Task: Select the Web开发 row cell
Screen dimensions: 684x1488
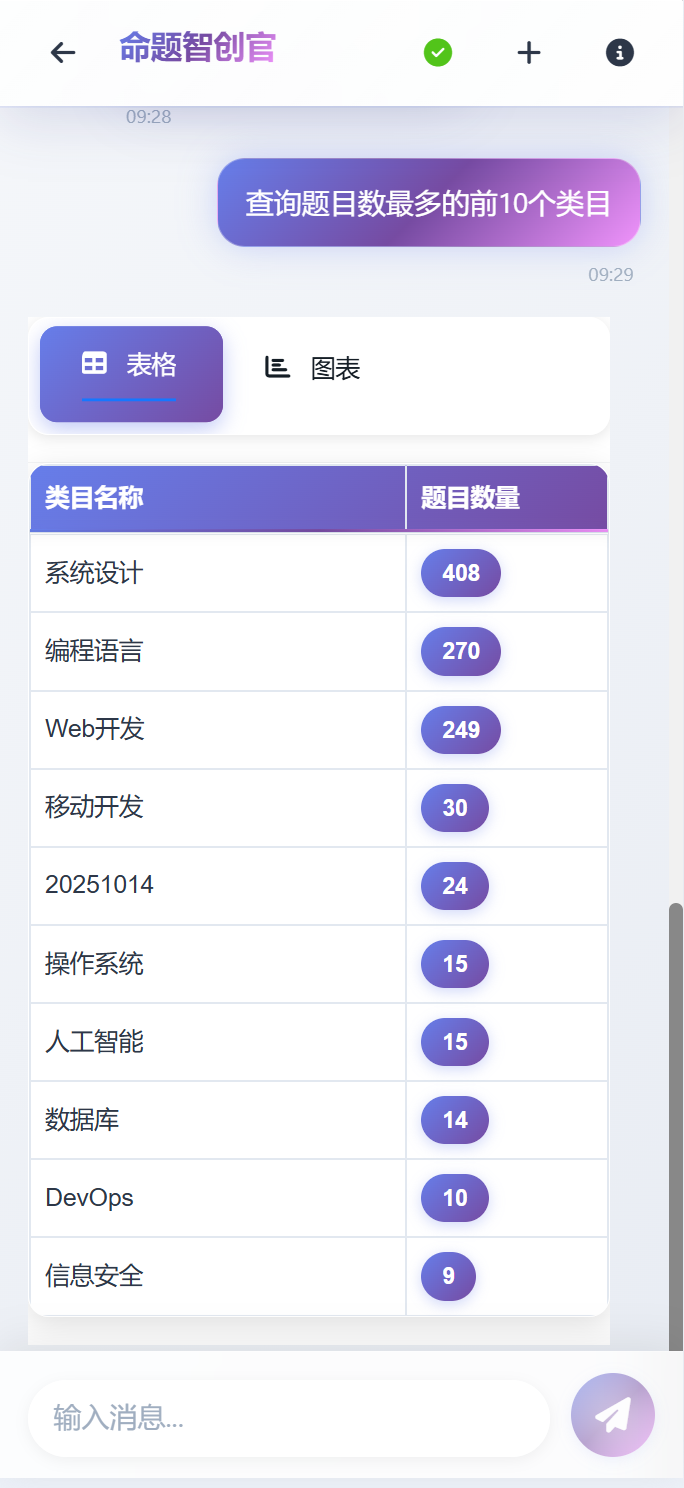Action: 218,729
